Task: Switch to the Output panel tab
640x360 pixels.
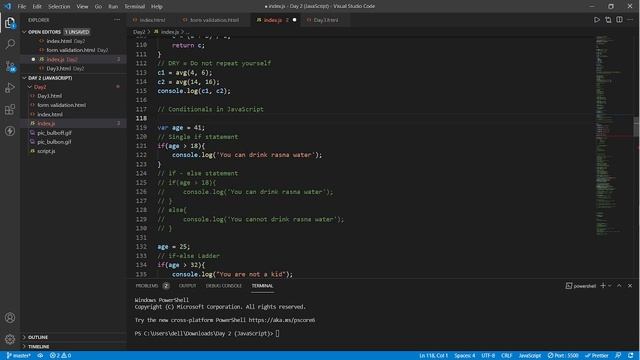Action: pos(187,286)
